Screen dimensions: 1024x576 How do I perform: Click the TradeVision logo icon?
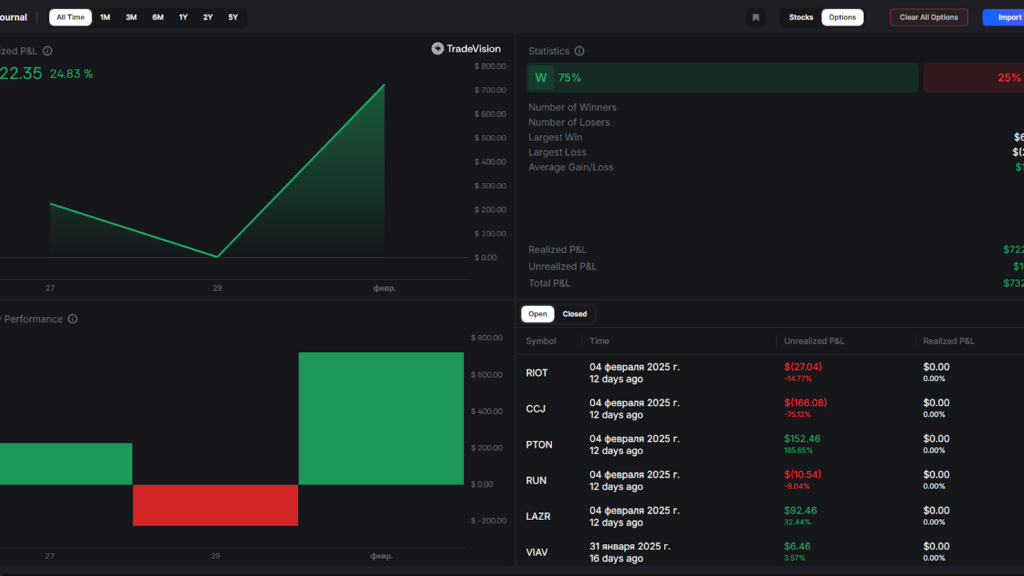click(x=437, y=47)
